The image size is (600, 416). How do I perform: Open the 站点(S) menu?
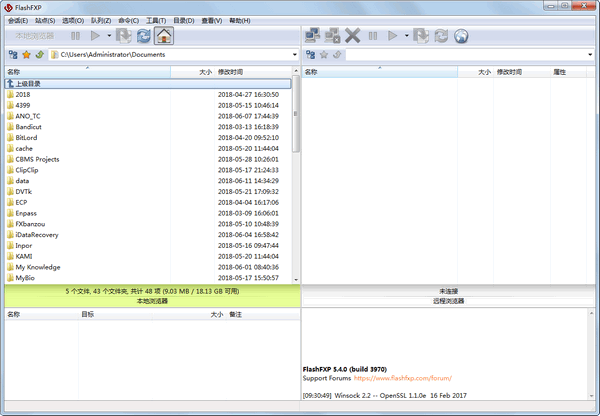(x=45, y=20)
